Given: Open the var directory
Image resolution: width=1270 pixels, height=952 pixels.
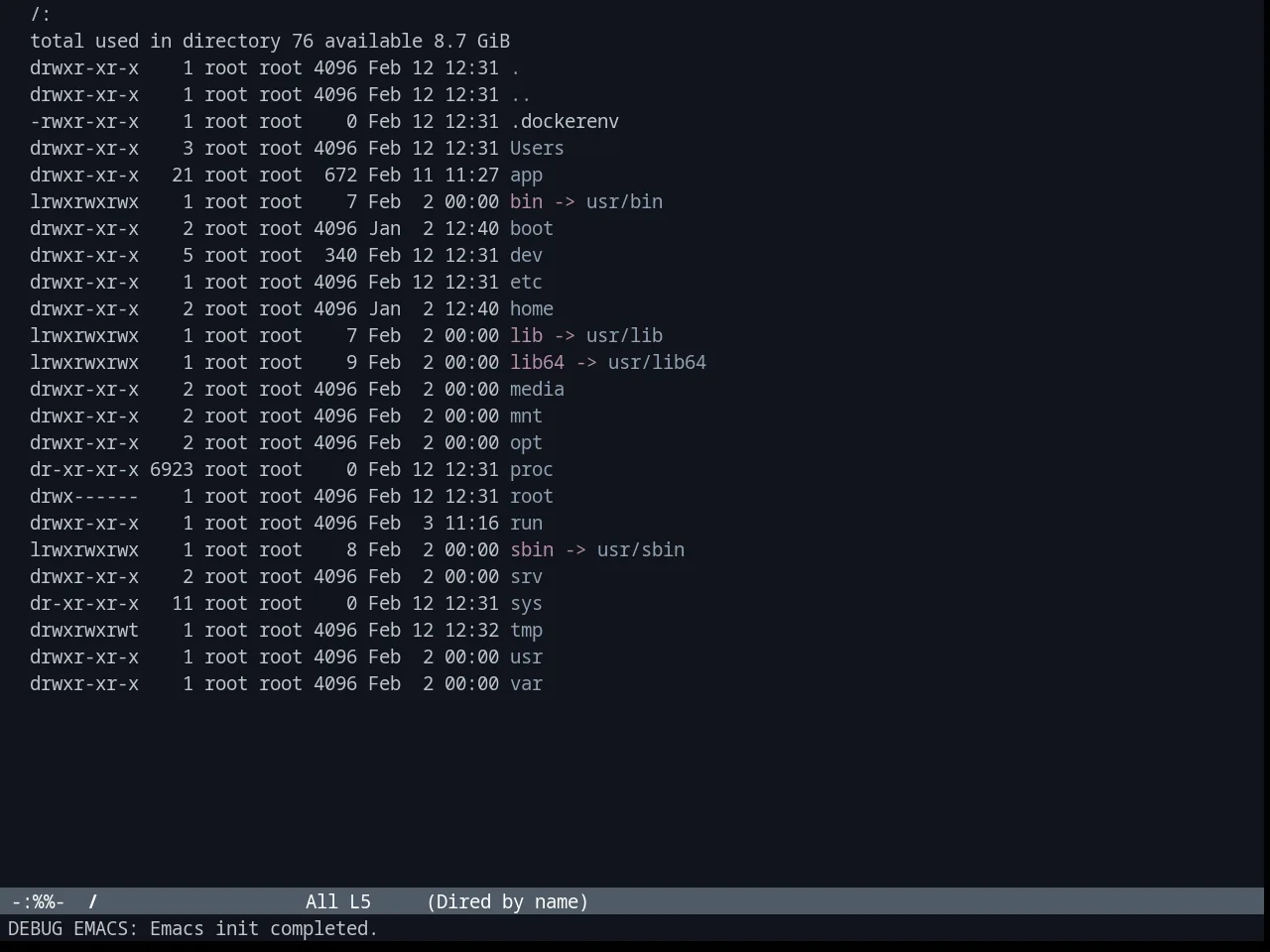Looking at the screenshot, I should click(526, 683).
